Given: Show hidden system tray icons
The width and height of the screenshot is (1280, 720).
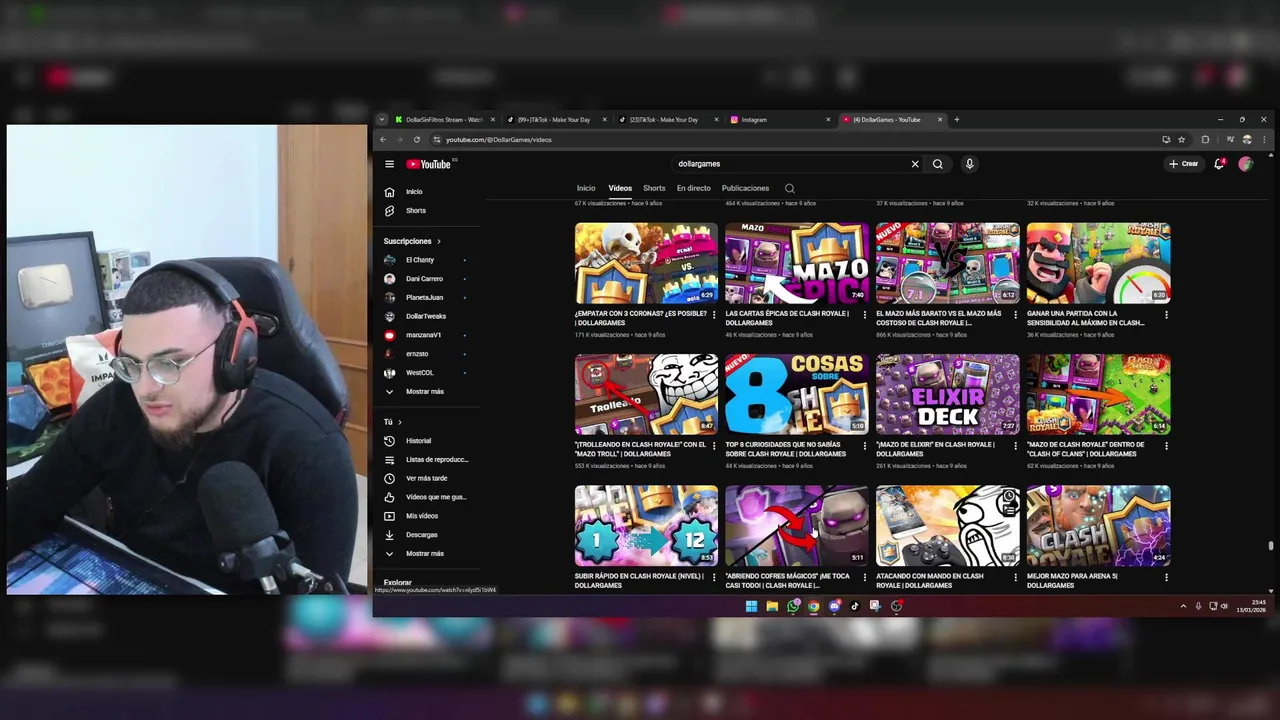Looking at the screenshot, I should [x=1183, y=606].
